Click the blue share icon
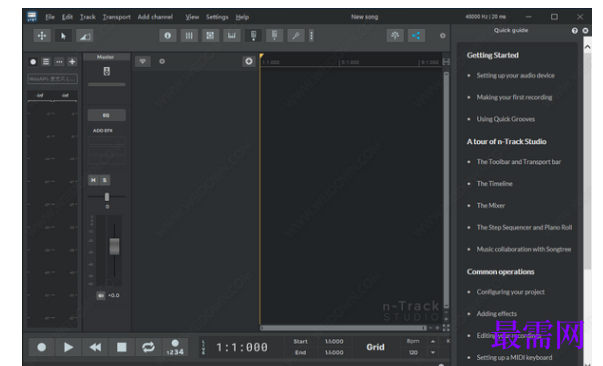This screenshot has height=366, width=603. click(416, 35)
